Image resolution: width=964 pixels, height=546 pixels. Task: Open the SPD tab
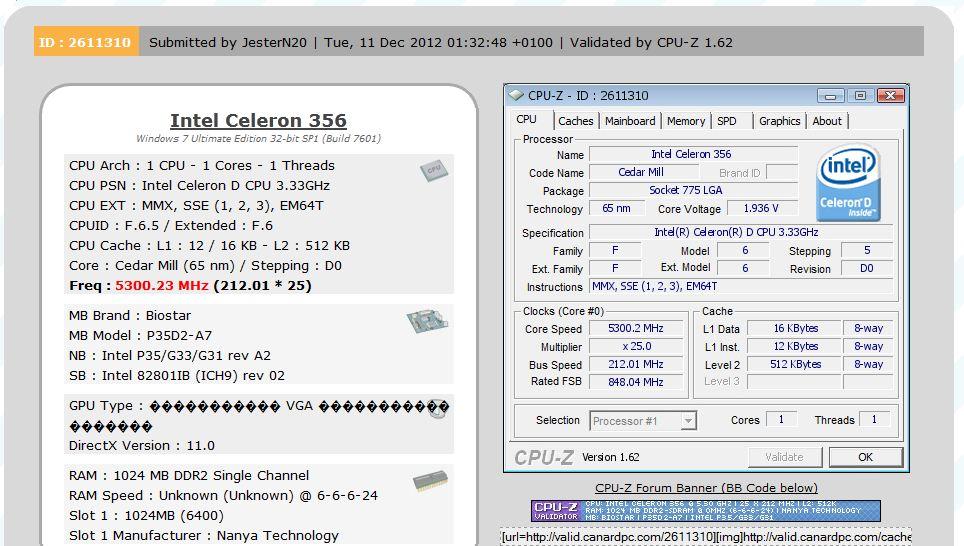727,121
